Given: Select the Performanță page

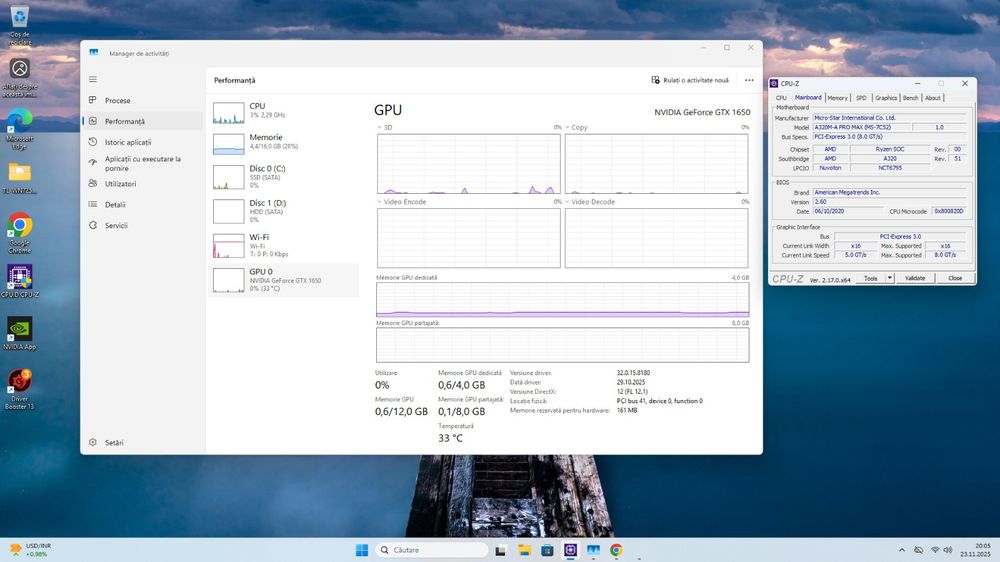Looking at the screenshot, I should coord(142,121).
